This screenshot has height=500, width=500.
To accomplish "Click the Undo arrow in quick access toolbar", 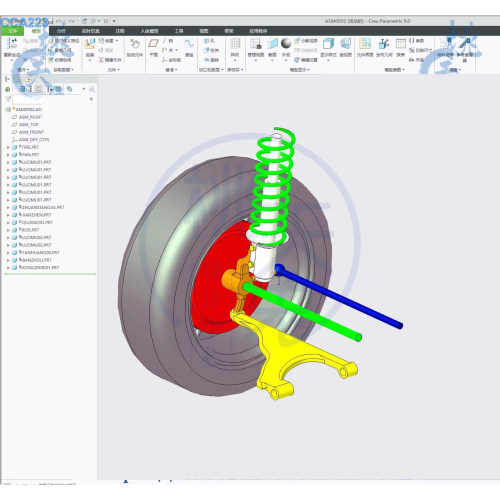I will click(x=59, y=21).
